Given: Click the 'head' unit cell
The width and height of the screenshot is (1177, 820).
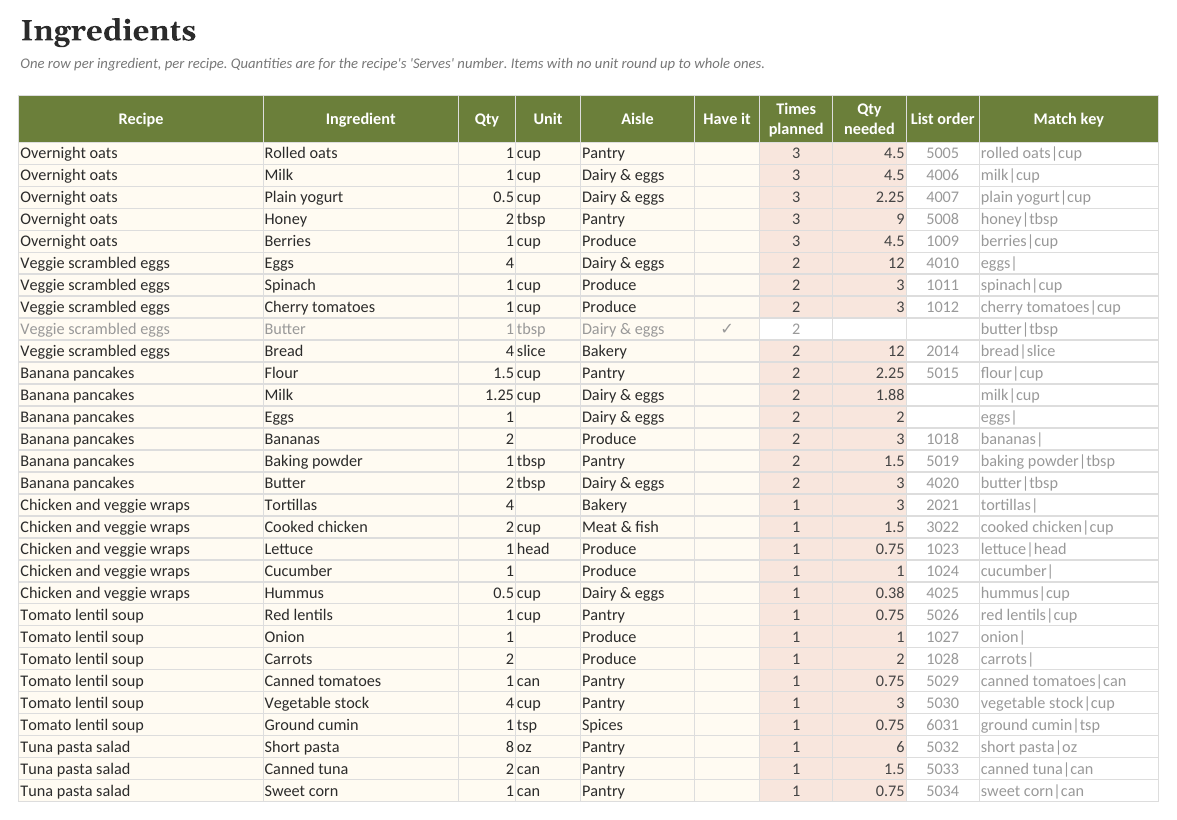Looking at the screenshot, I should (548, 549).
